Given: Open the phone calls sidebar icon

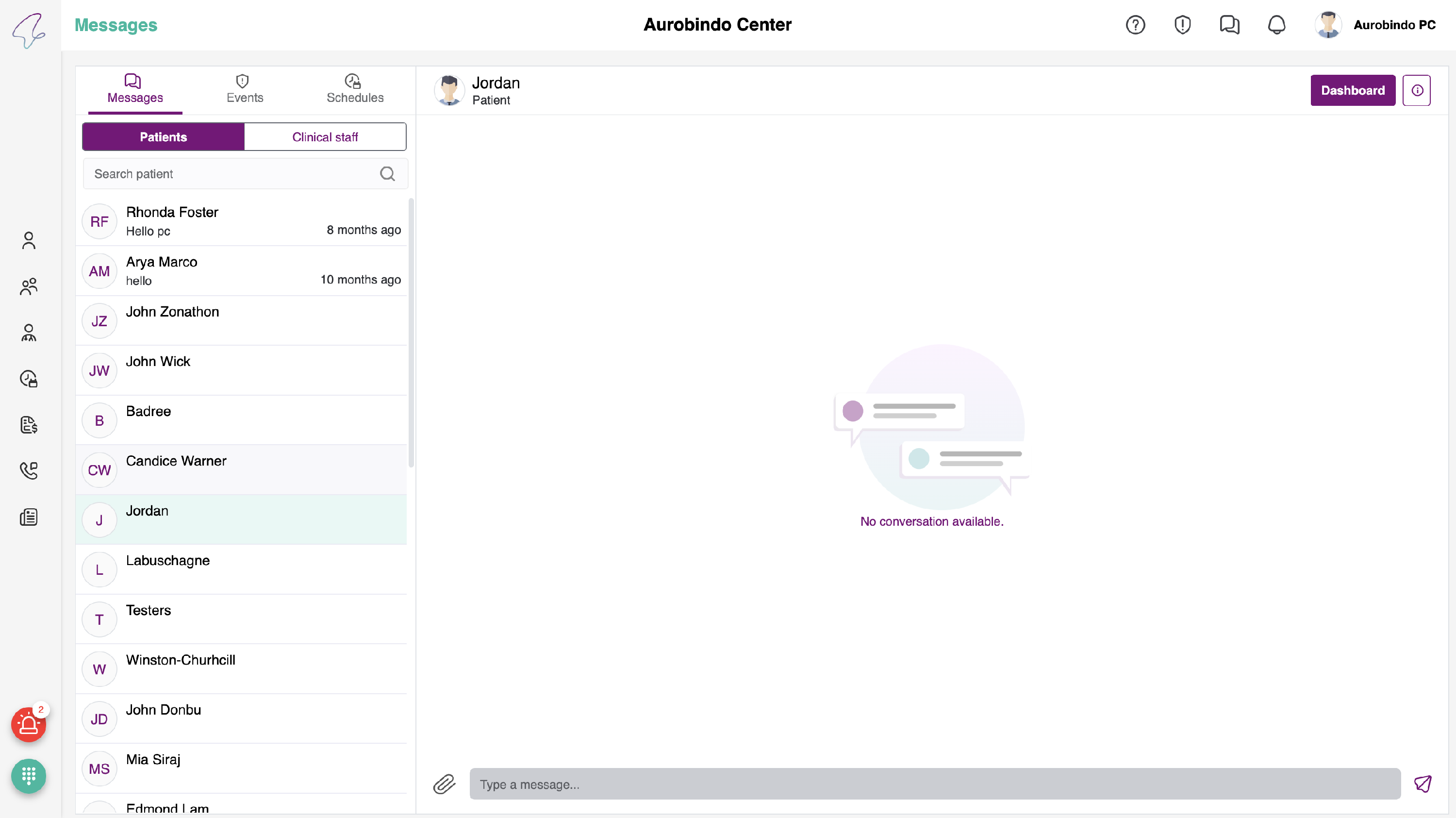Looking at the screenshot, I should coord(28,470).
